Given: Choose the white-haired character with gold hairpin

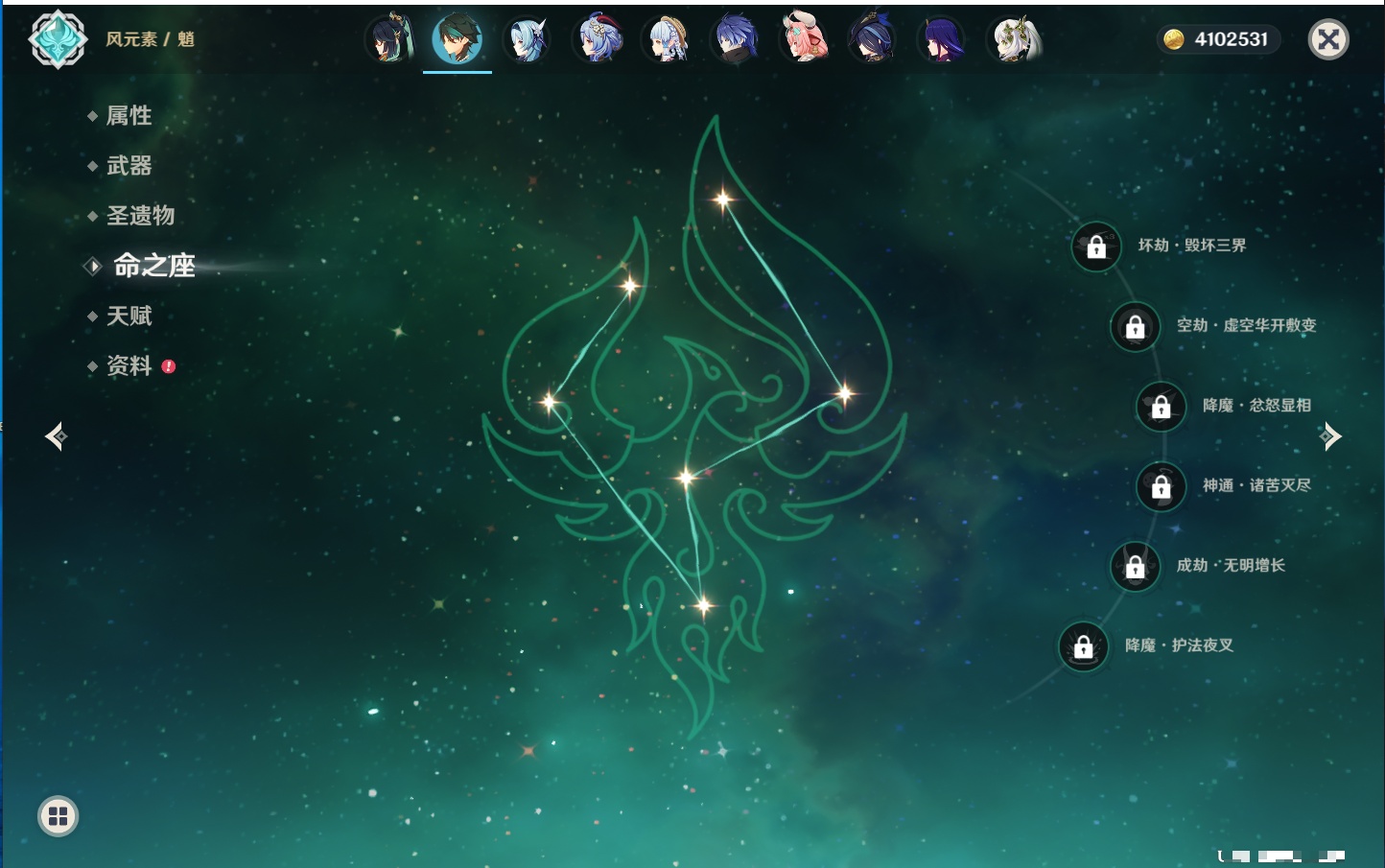Looking at the screenshot, I should tap(1015, 40).
